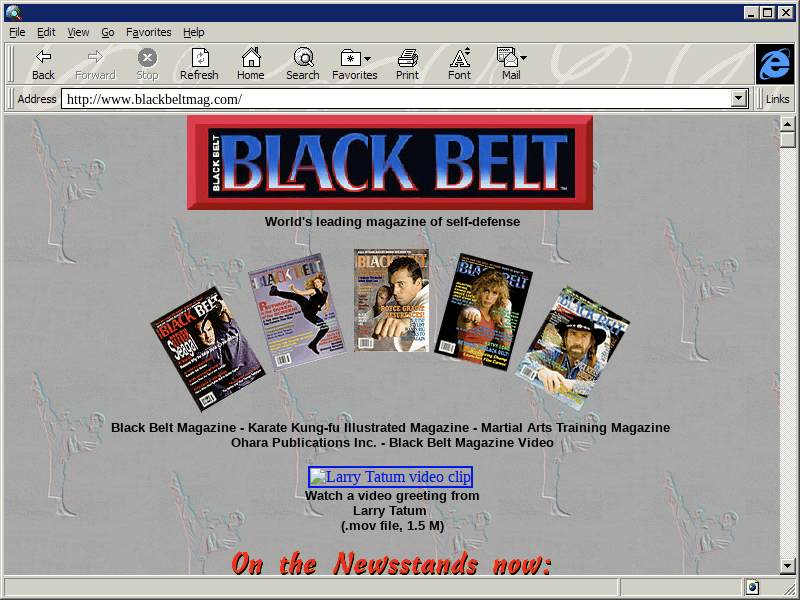Open the Favorites toolbar dropdown

pos(355,59)
